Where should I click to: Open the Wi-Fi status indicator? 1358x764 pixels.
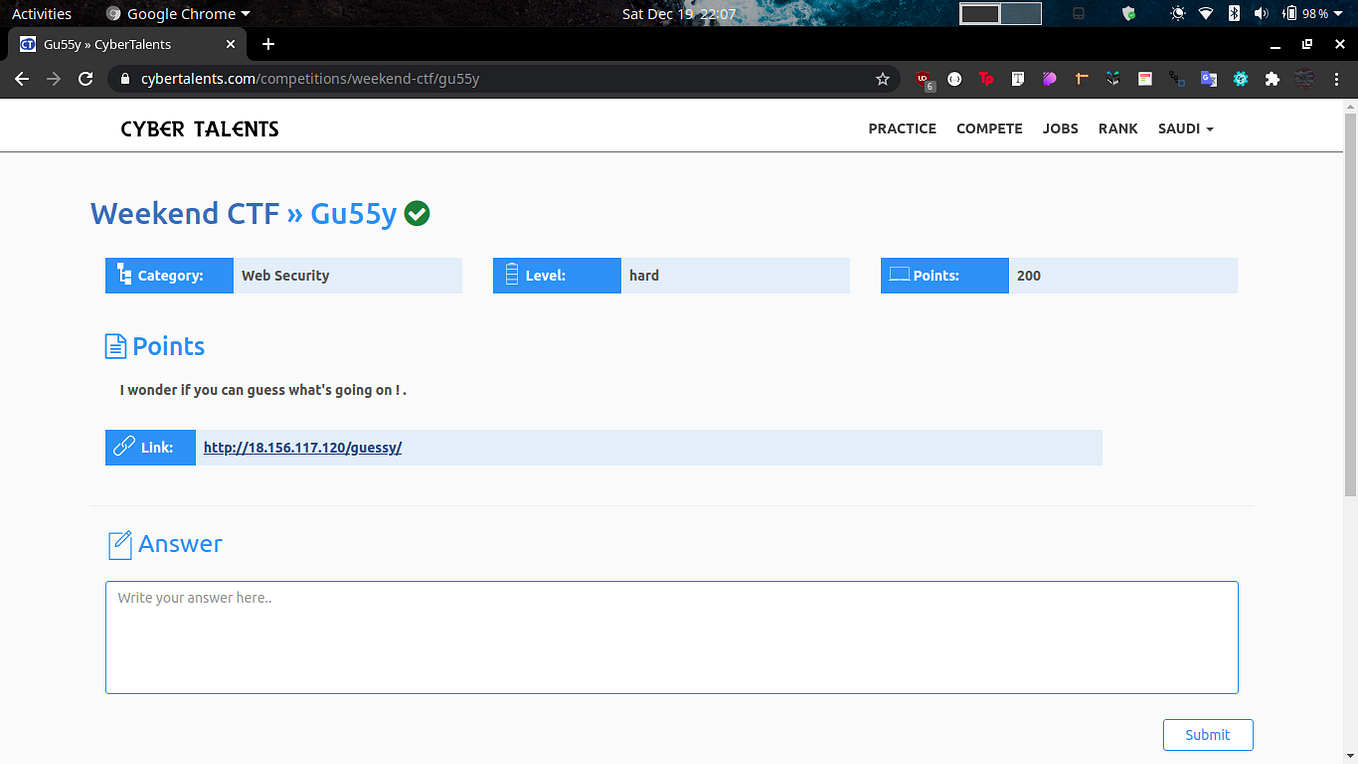pyautogui.click(x=1206, y=14)
